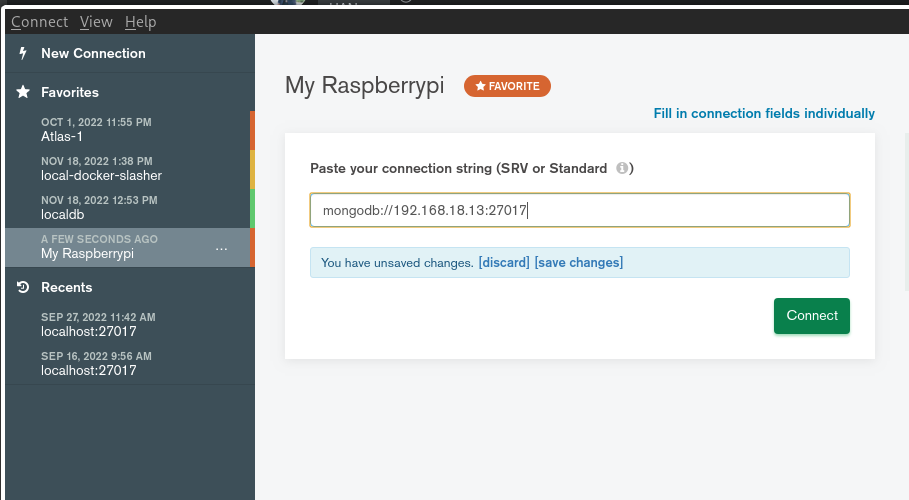
Task: Click the 'NOV 18, 2022 1:38 PM' timestamp
Action: [97, 161]
